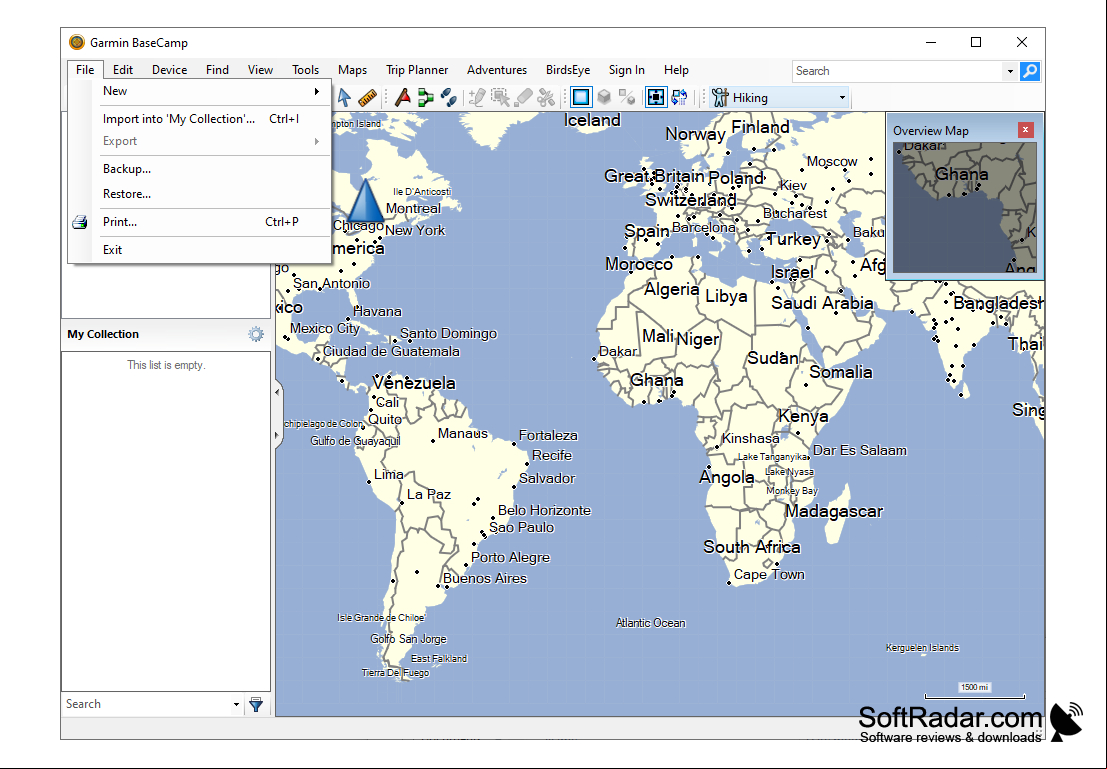Viewport: 1107px width, 769px height.
Task: Open the Tools menu
Action: [306, 70]
